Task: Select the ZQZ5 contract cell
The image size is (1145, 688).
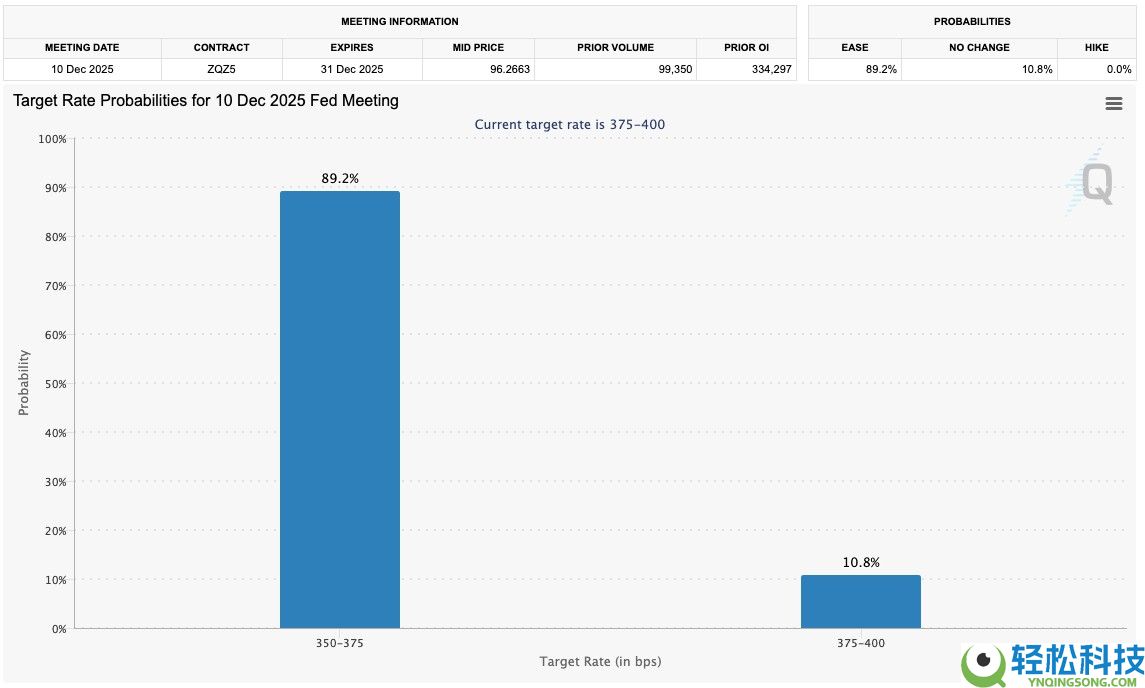Action: (x=222, y=69)
